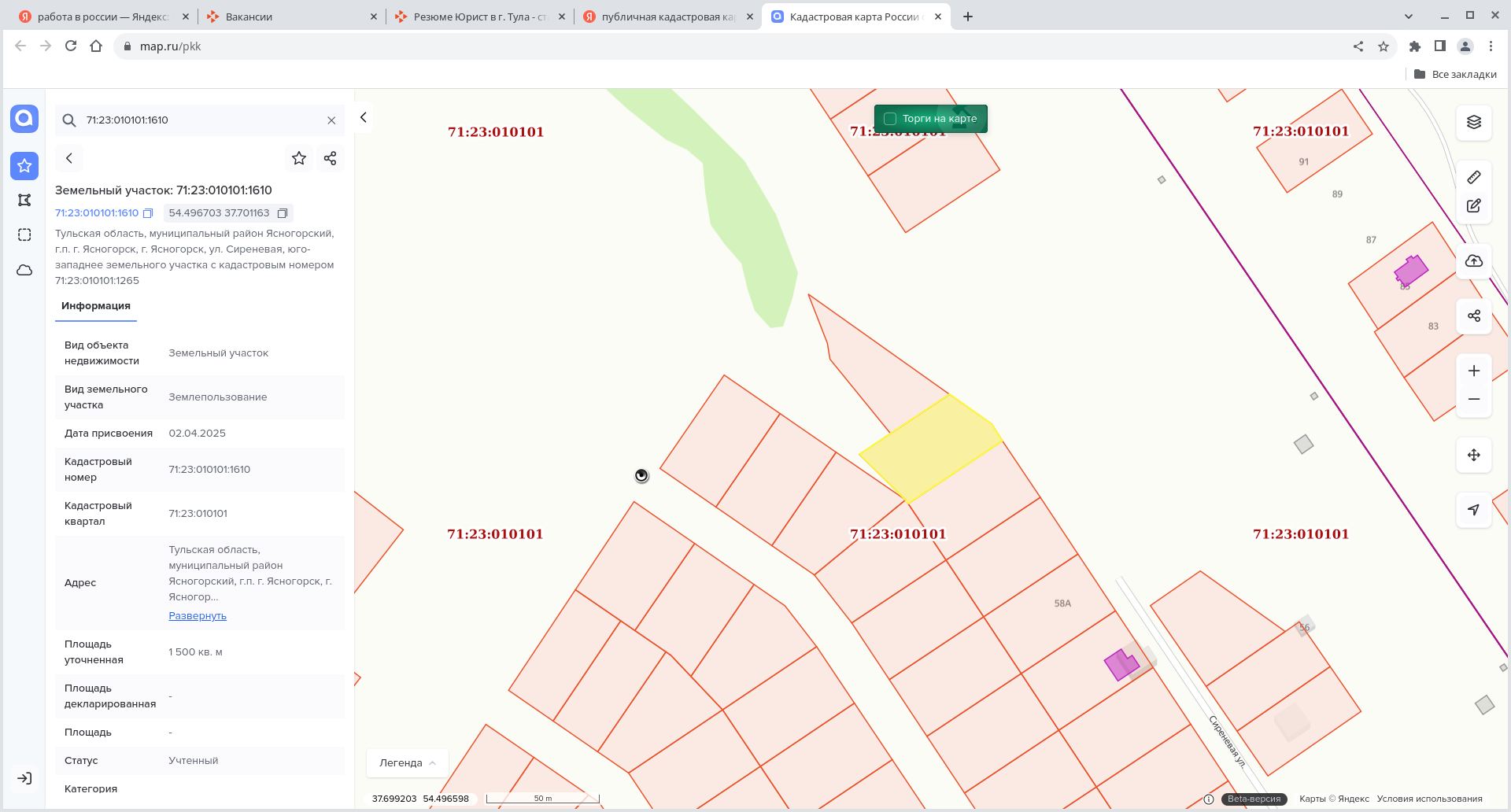This screenshot has width=1511, height=812.
Task: Select the ruler measurement tool
Action: (1473, 177)
